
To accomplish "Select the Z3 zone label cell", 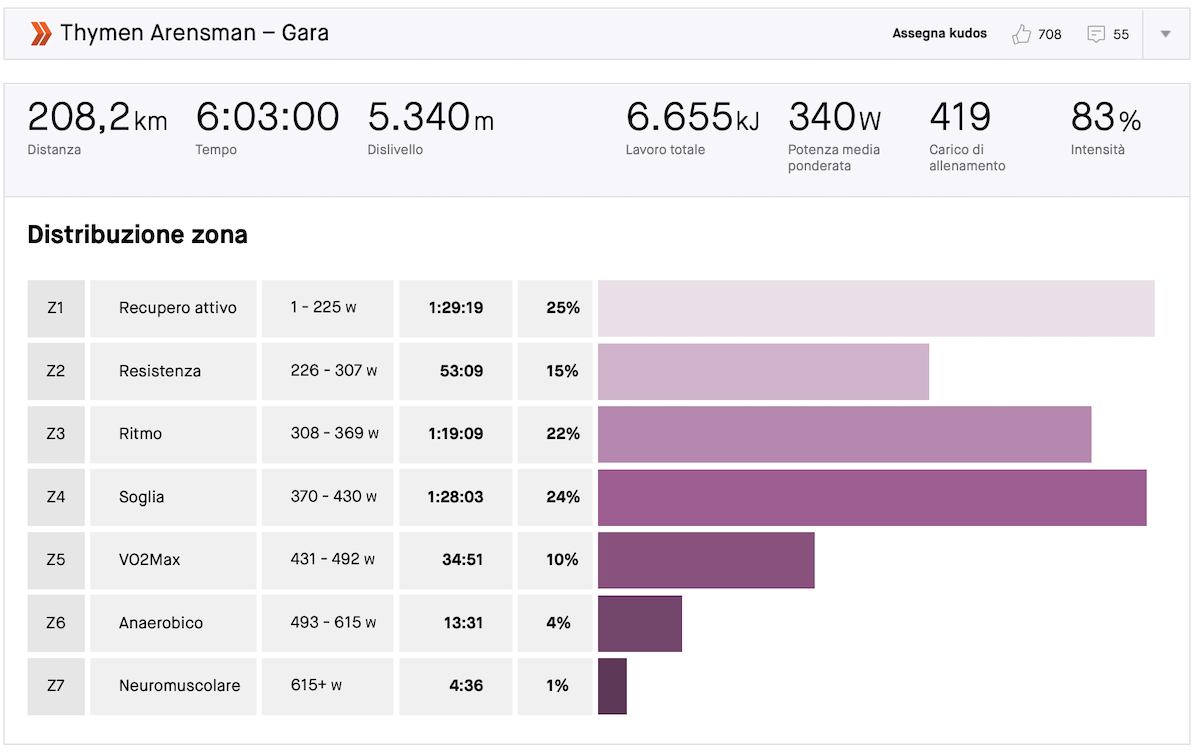I will point(56,434).
